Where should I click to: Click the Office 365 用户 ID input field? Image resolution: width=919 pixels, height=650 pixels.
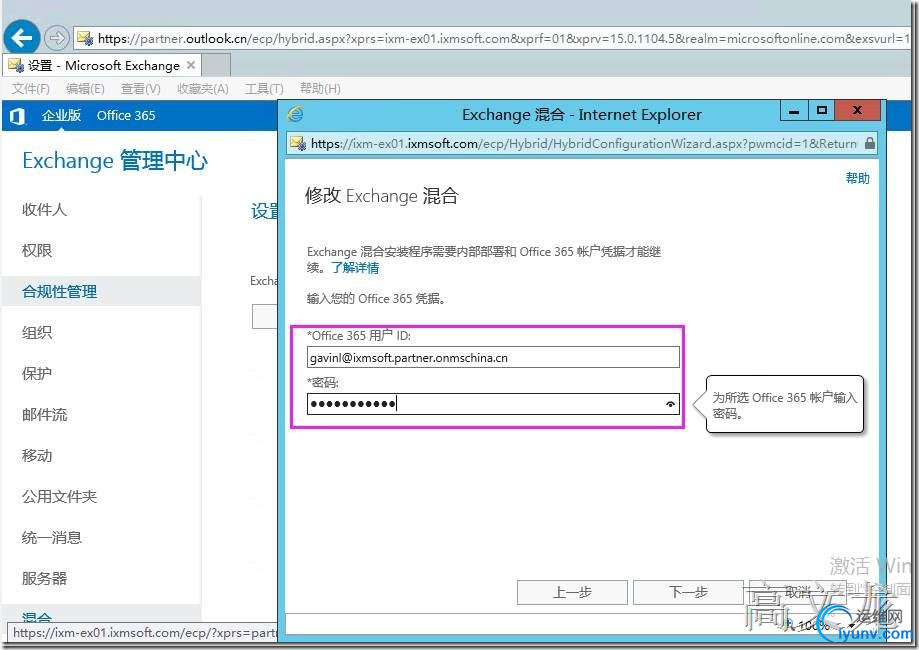point(493,358)
